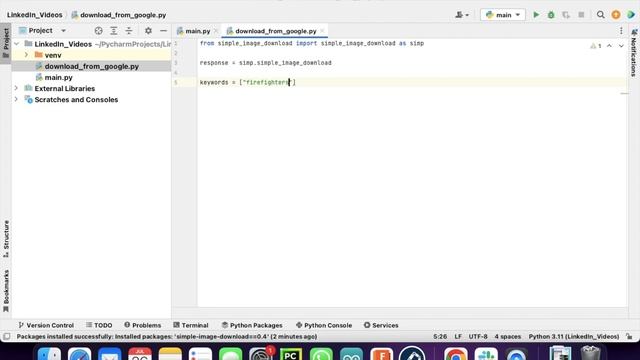Click the response assignment line
This screenshot has width=640, height=360.
(x=265, y=63)
